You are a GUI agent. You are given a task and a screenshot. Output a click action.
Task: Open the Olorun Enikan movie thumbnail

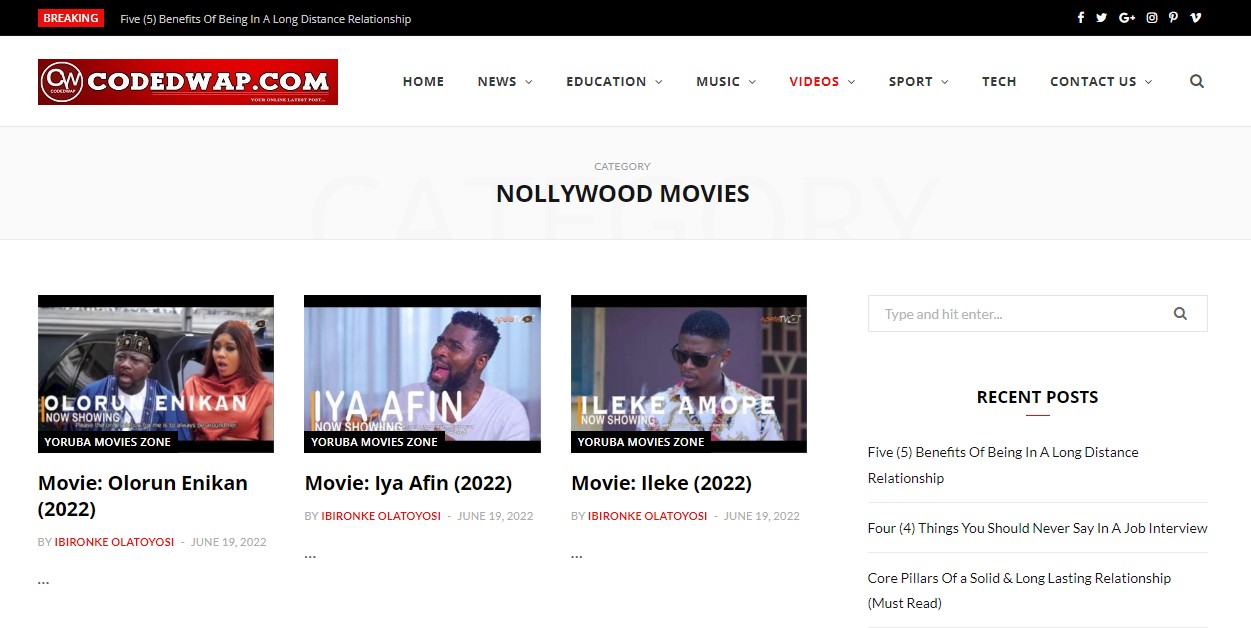(x=156, y=374)
